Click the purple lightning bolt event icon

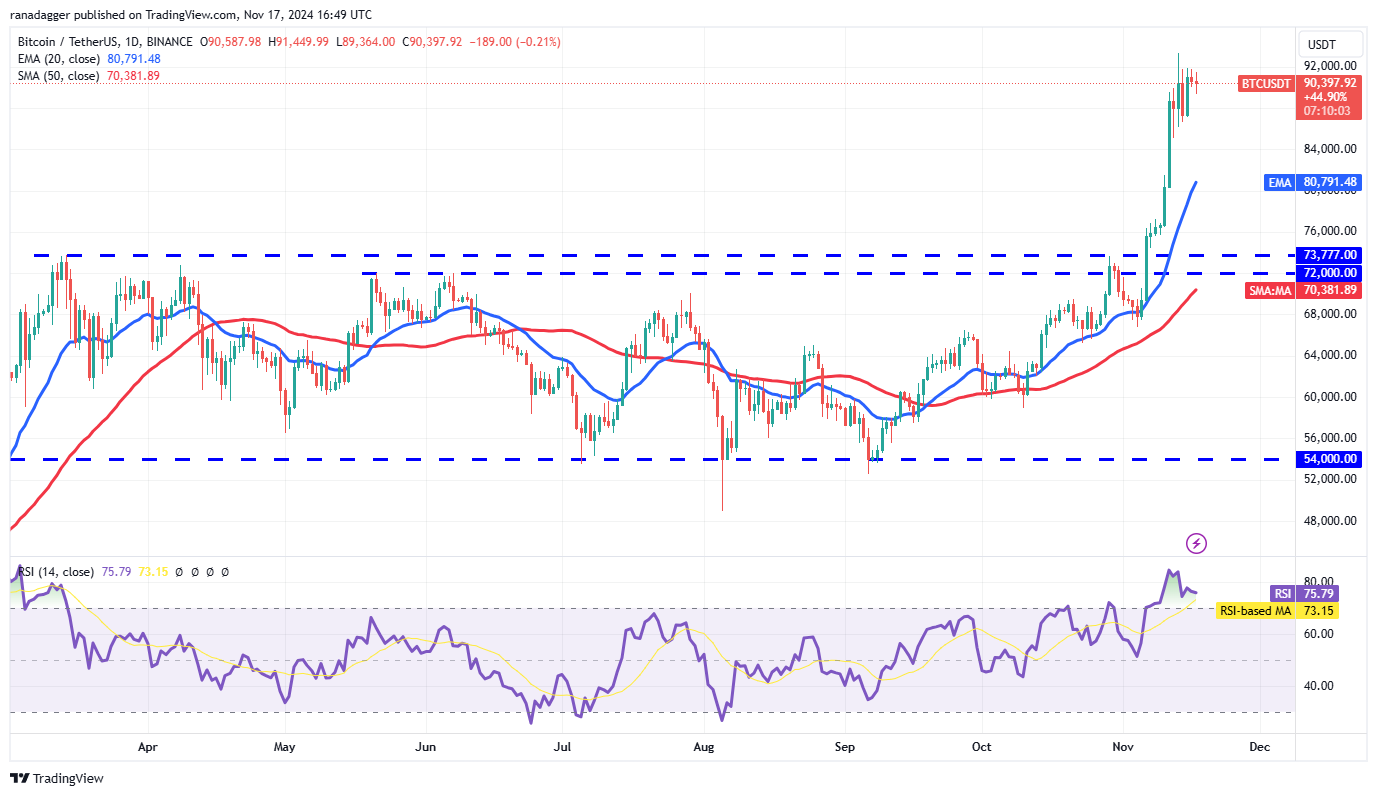click(1196, 544)
